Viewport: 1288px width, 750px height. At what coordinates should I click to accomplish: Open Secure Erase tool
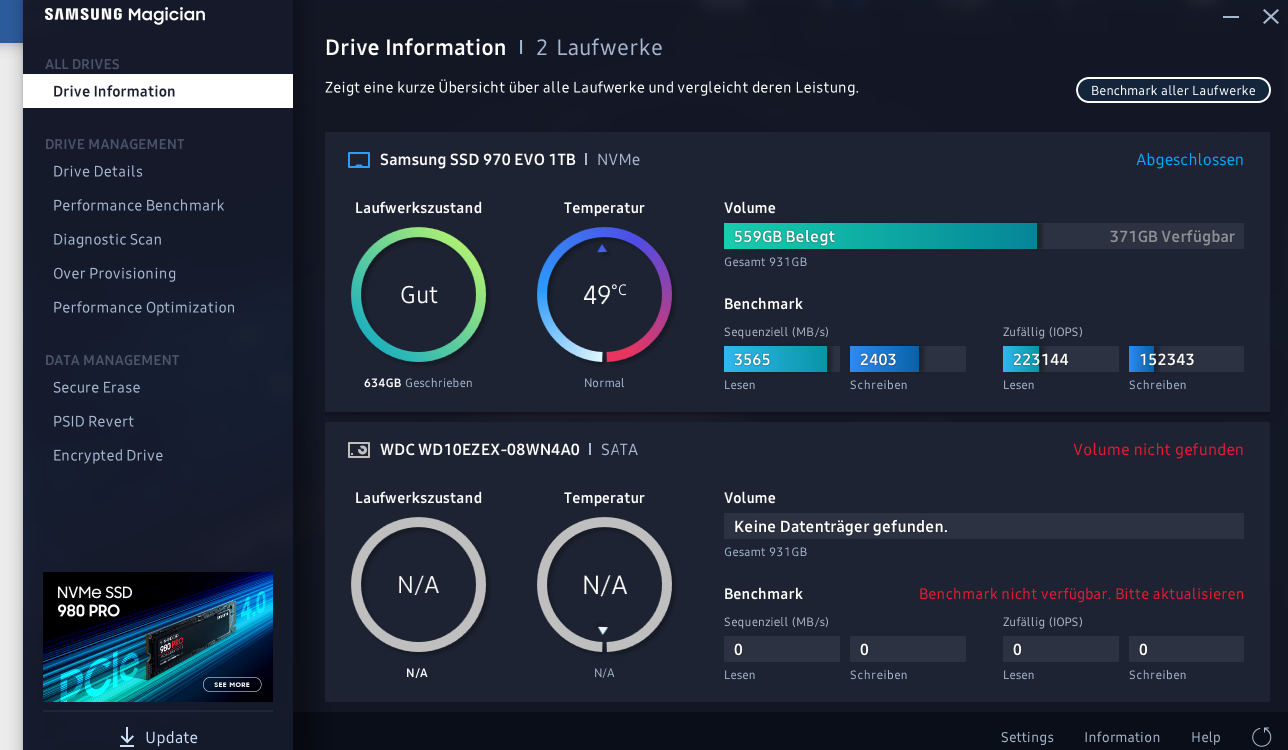(x=97, y=387)
